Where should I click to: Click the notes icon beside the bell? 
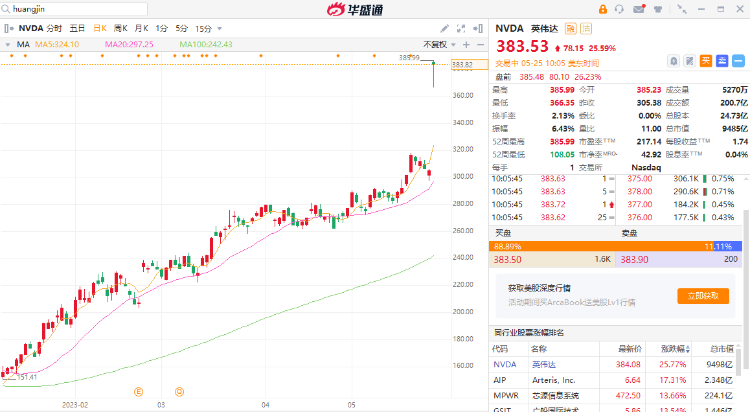[x=689, y=61]
